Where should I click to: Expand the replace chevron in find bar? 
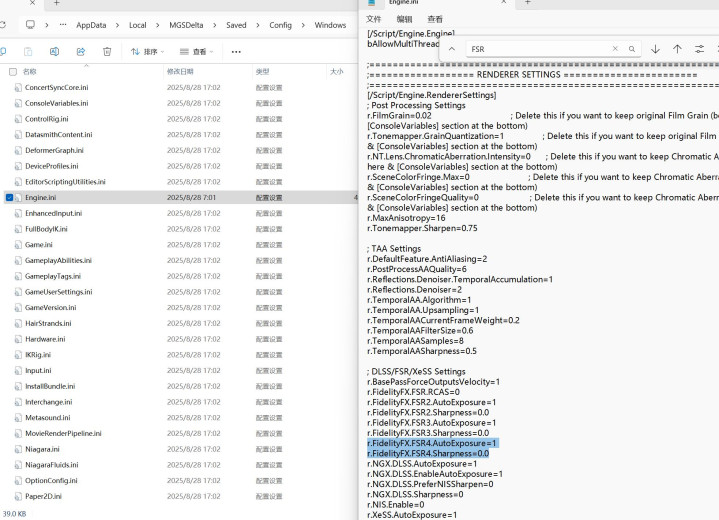coord(452,48)
